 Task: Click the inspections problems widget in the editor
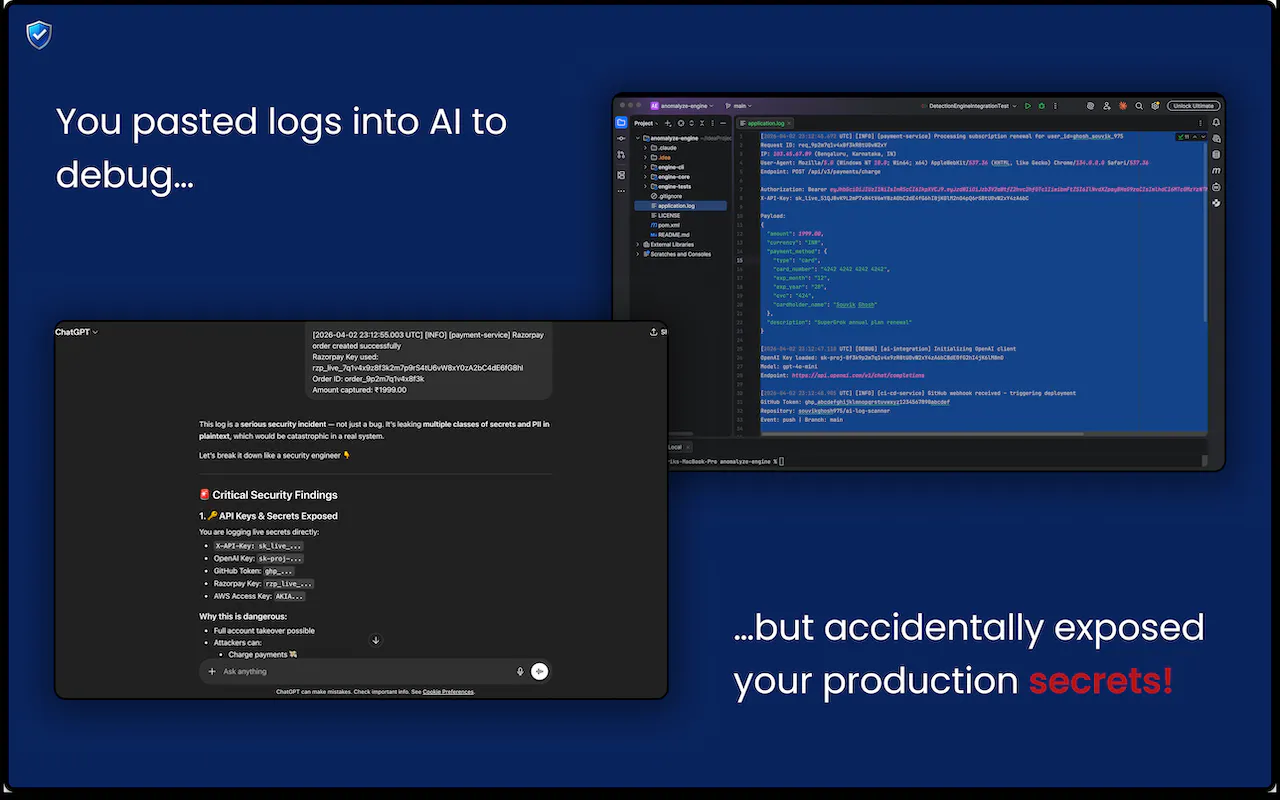1190,136
